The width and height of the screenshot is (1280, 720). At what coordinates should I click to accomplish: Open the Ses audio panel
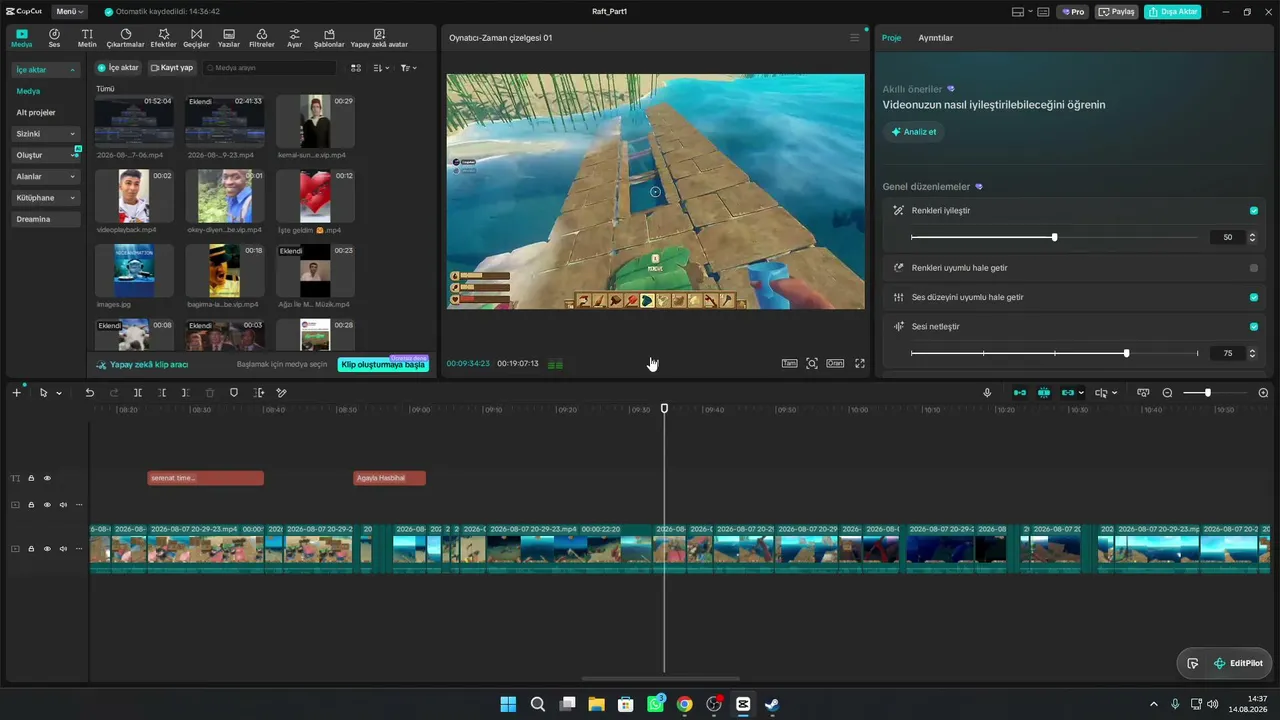click(54, 38)
